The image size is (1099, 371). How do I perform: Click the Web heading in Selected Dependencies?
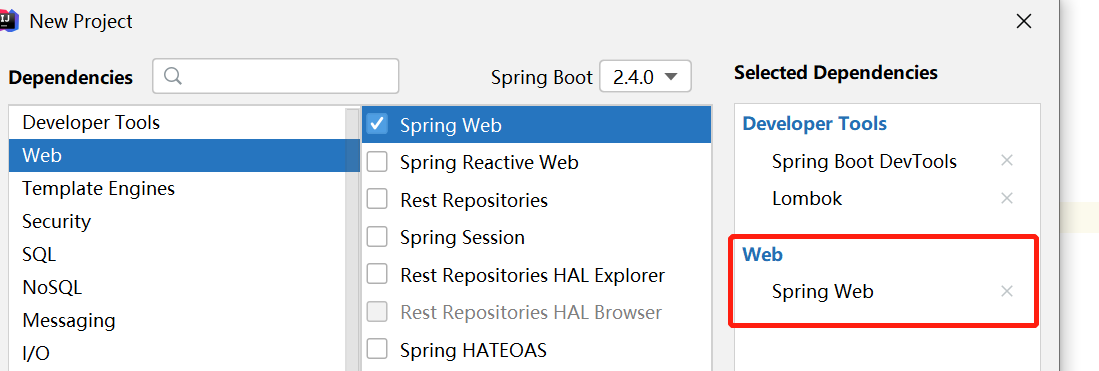pyautogui.click(x=763, y=255)
